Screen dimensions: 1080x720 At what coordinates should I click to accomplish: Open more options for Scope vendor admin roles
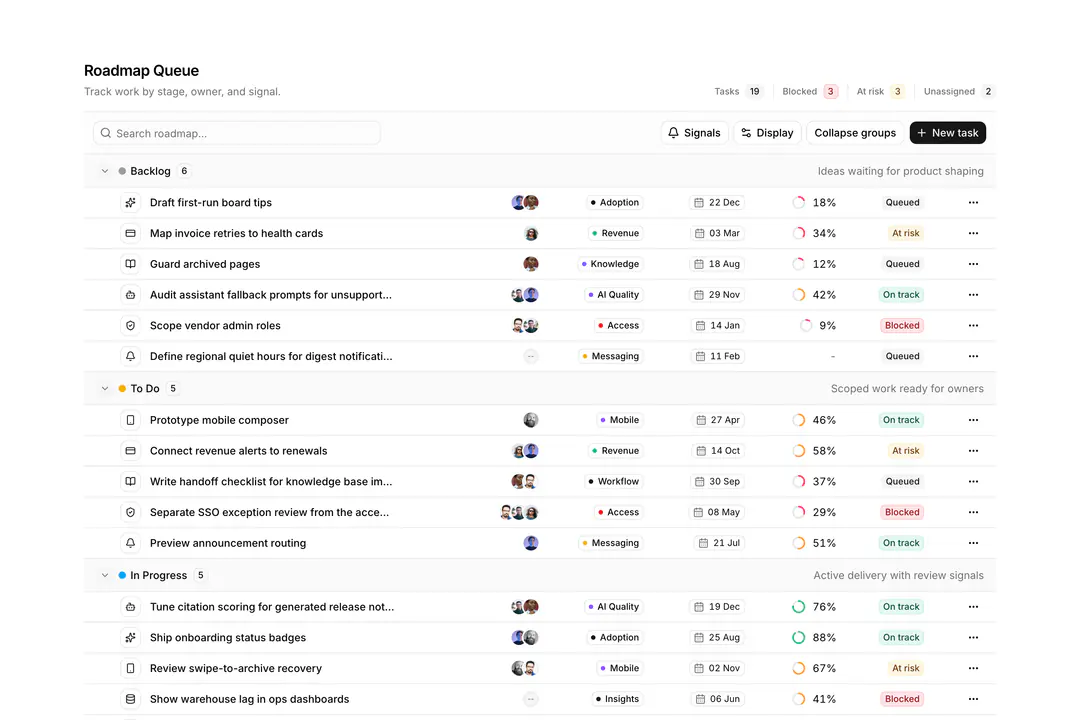pyautogui.click(x=973, y=325)
